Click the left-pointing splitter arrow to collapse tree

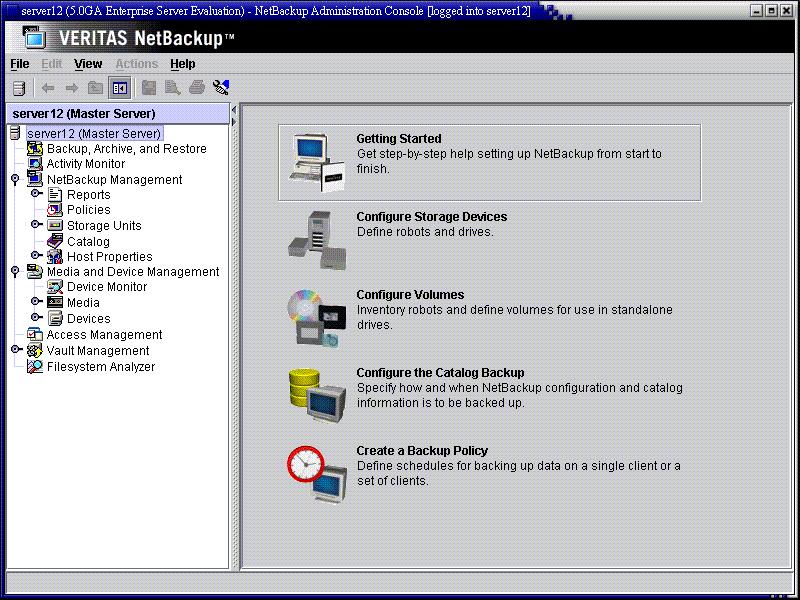(x=234, y=110)
